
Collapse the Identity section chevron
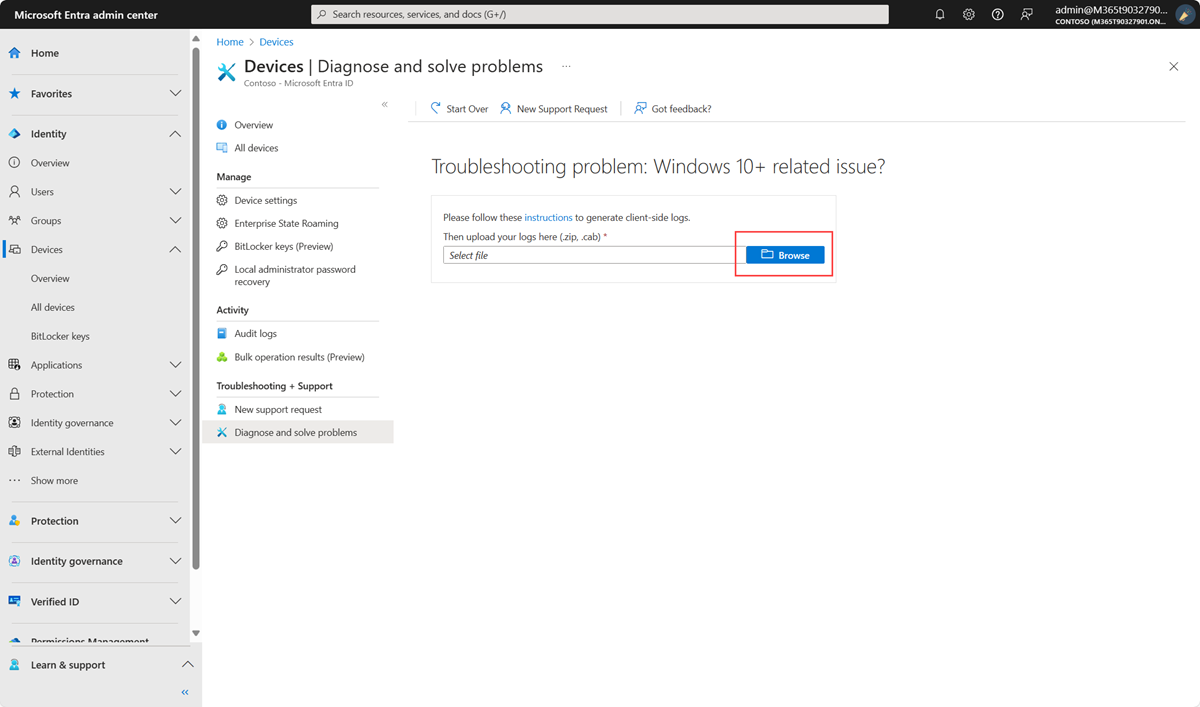175,133
